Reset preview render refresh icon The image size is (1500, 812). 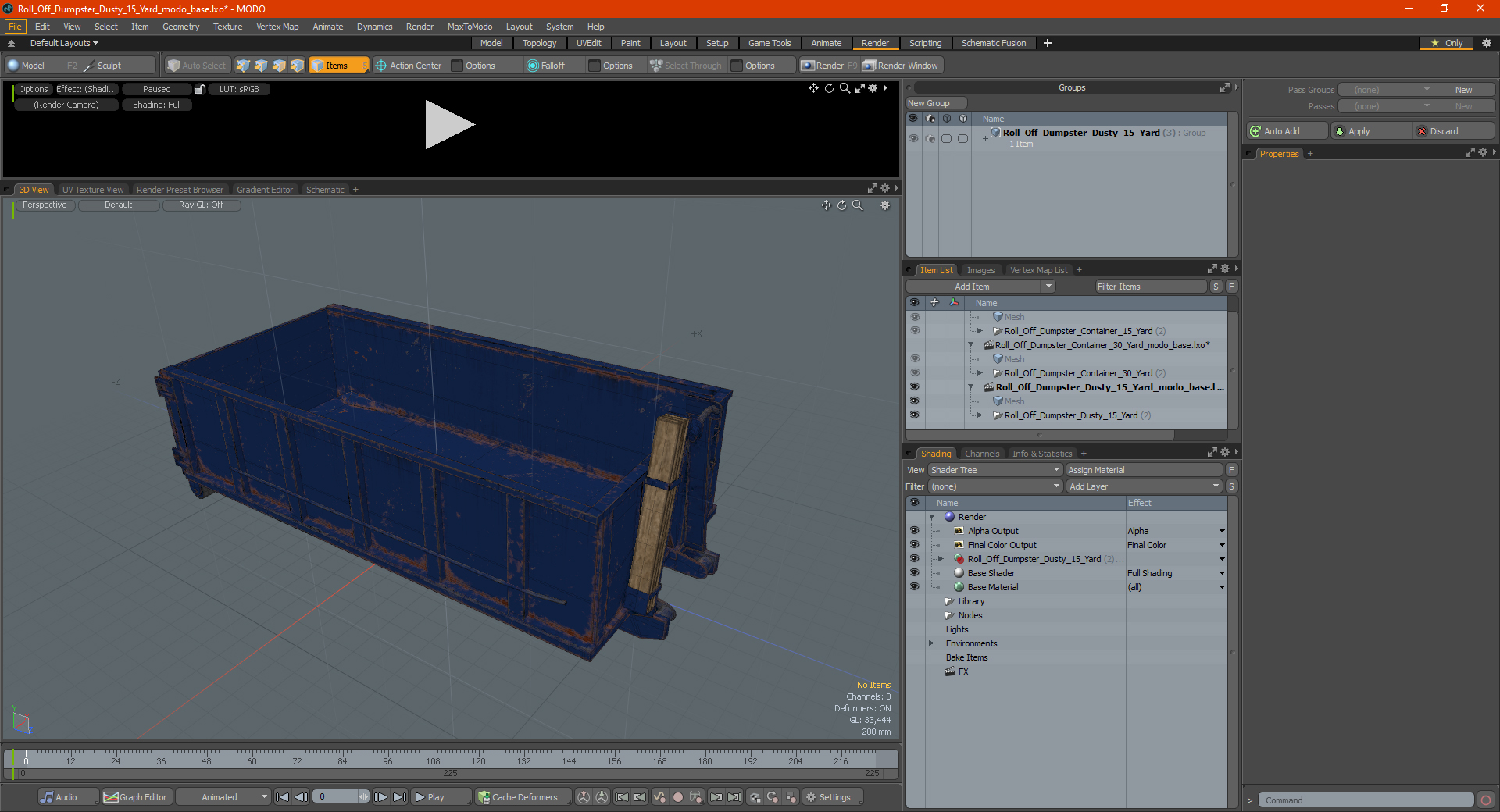829,88
